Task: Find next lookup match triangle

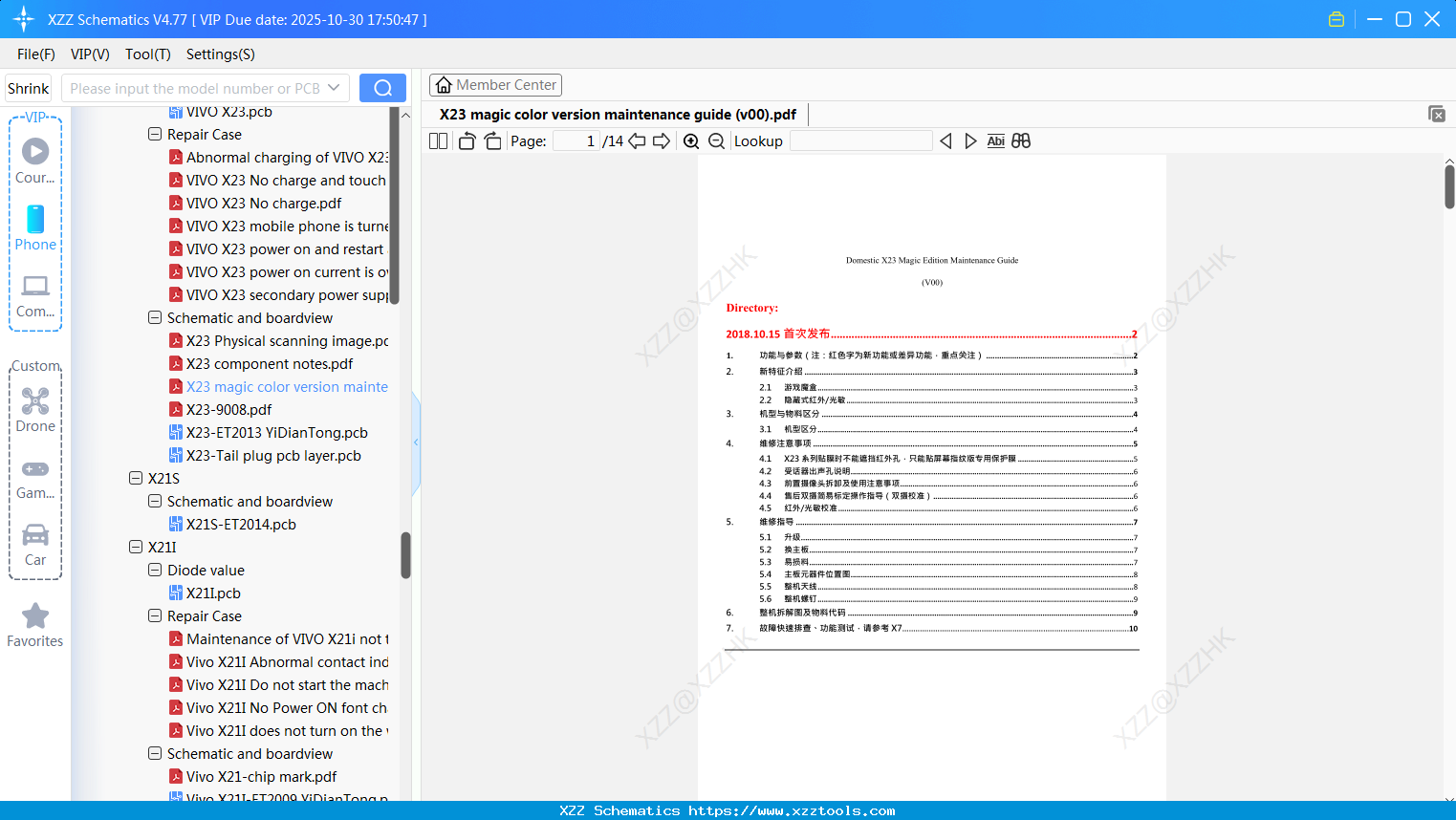Action: point(970,141)
